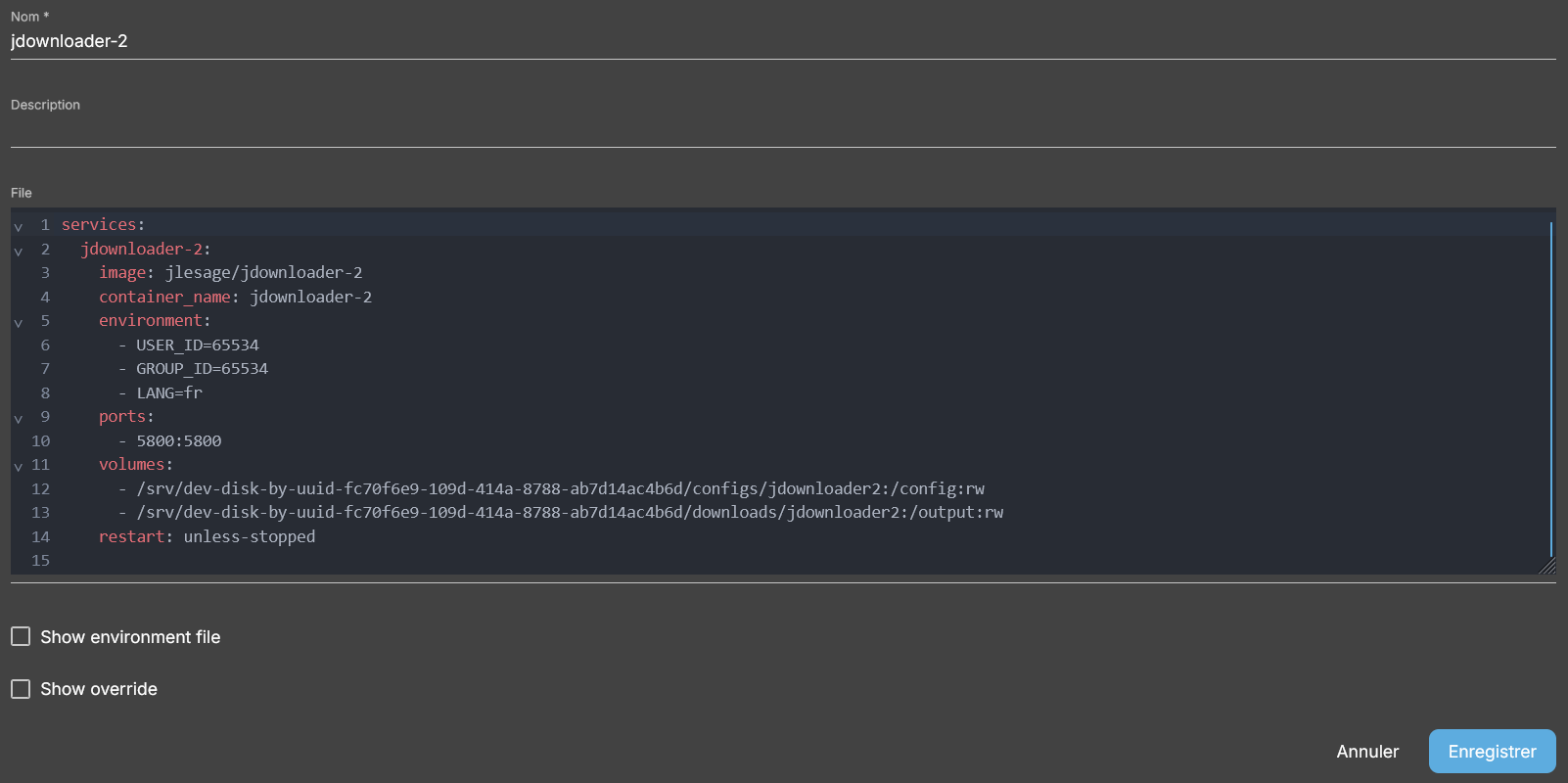Enable Show environment file checkbox
The width and height of the screenshot is (1568, 783).
[21, 636]
